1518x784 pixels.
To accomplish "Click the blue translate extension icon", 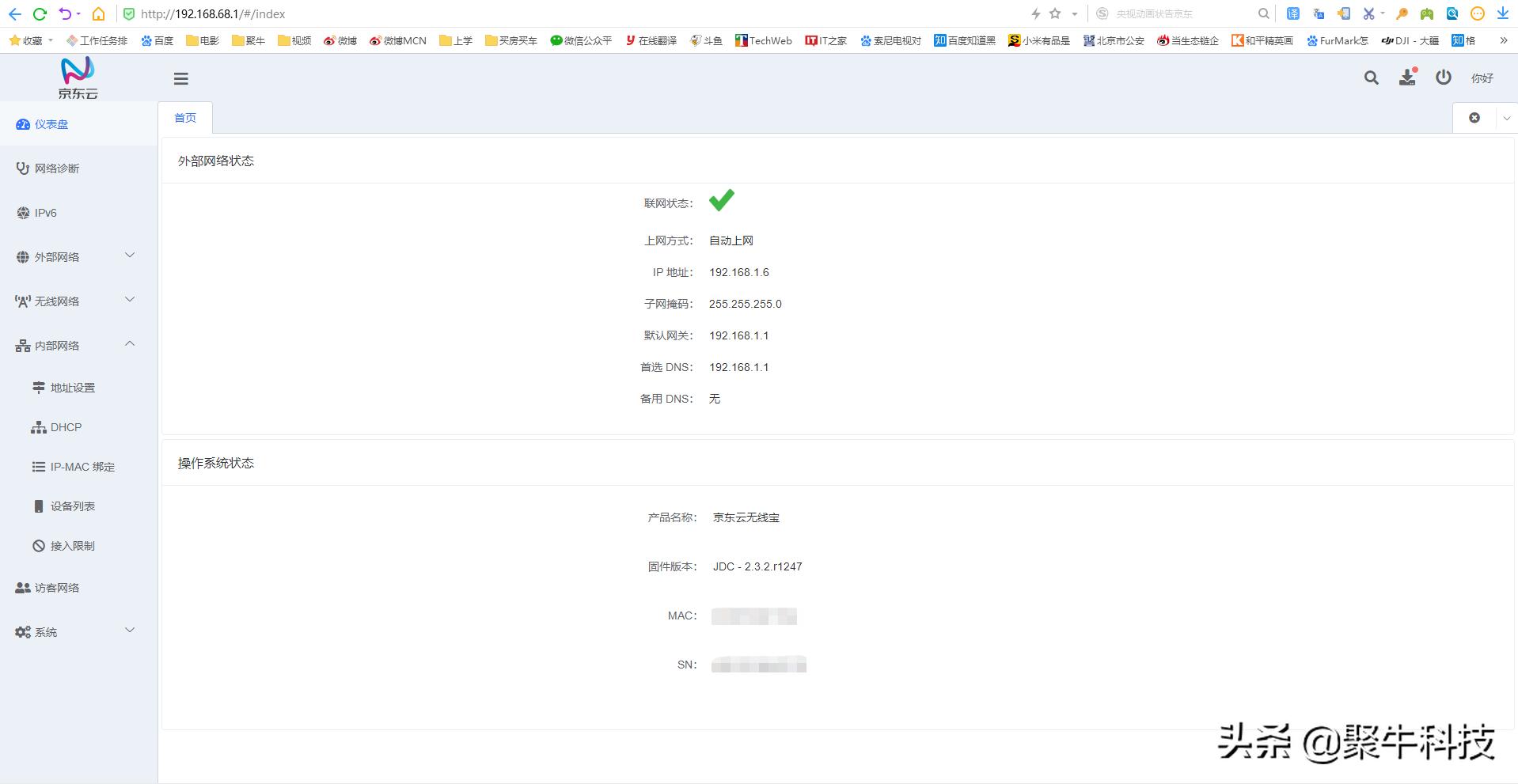I will point(1292,13).
